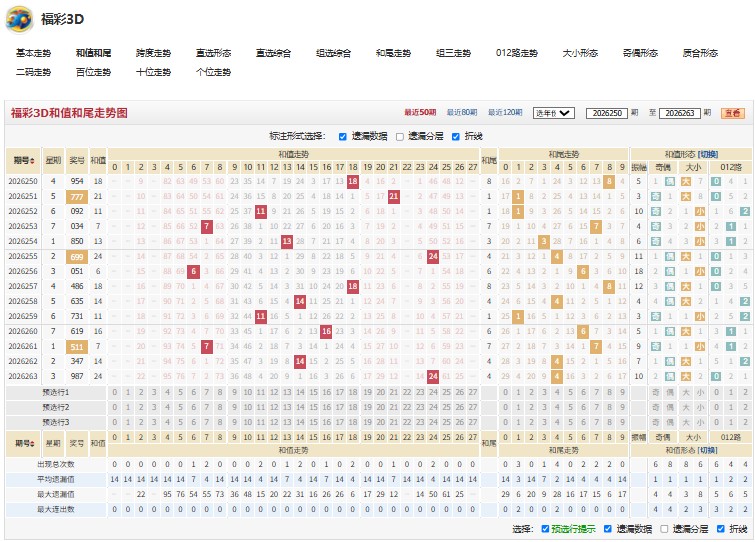Navigate to 和尾走势

(x=393, y=53)
